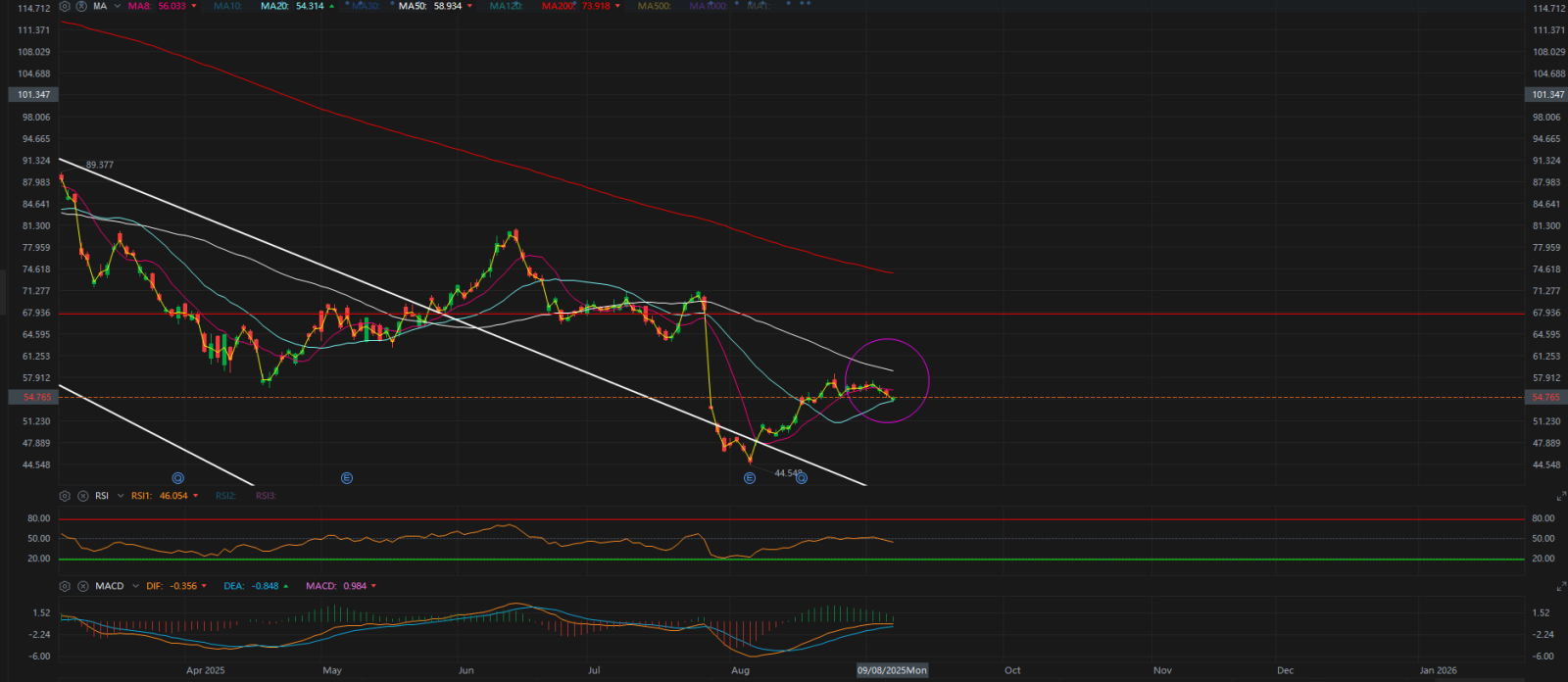
Task: Toggle the RSI3 line visibility
Action: point(266,496)
